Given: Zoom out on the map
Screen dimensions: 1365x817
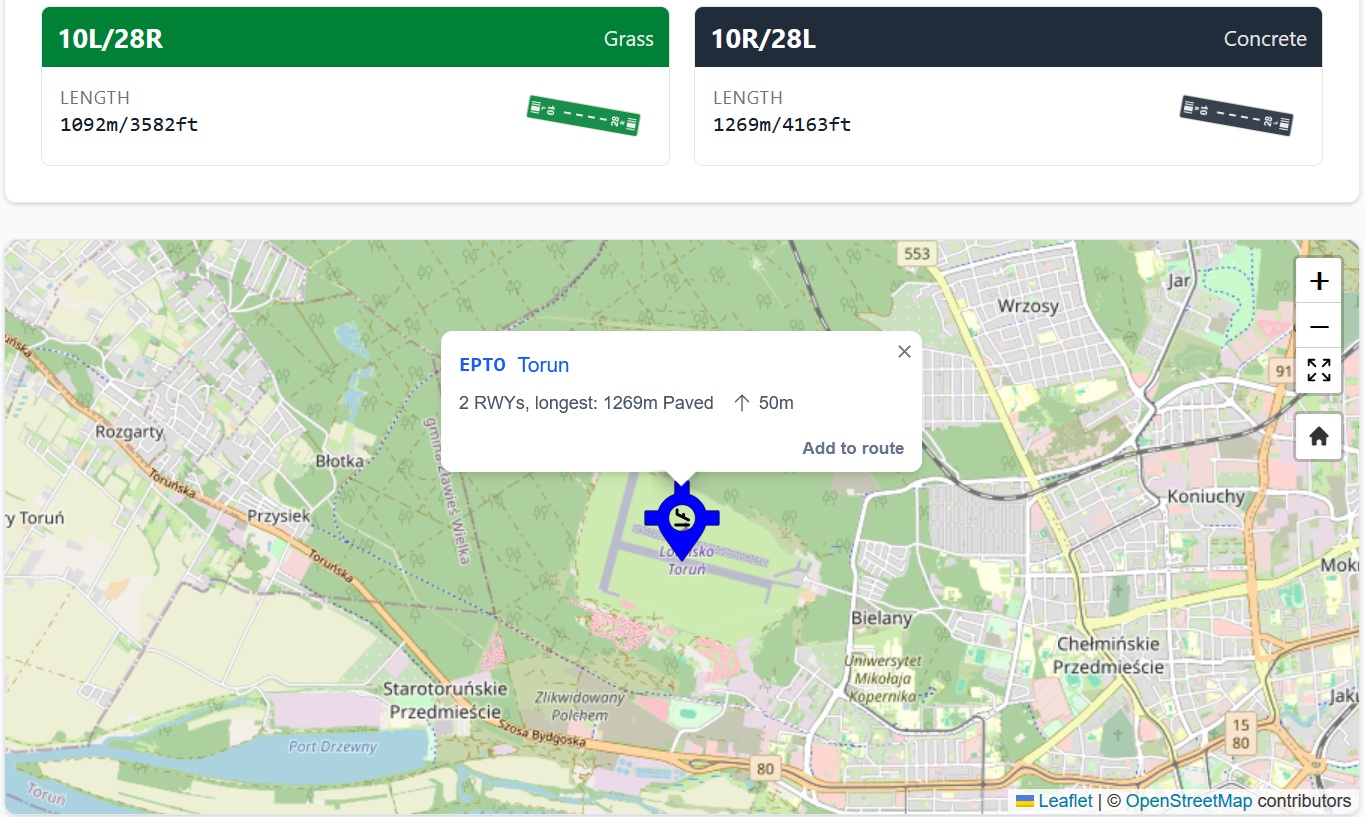Looking at the screenshot, I should coord(1318,327).
